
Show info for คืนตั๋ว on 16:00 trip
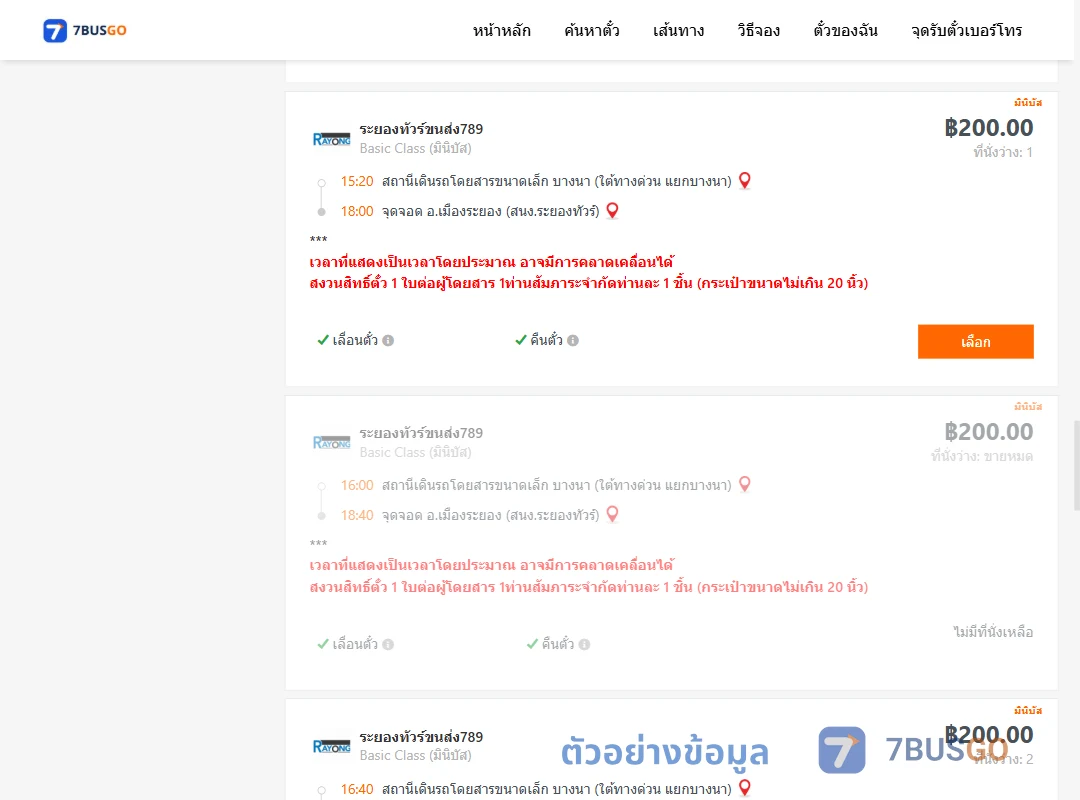click(x=584, y=644)
